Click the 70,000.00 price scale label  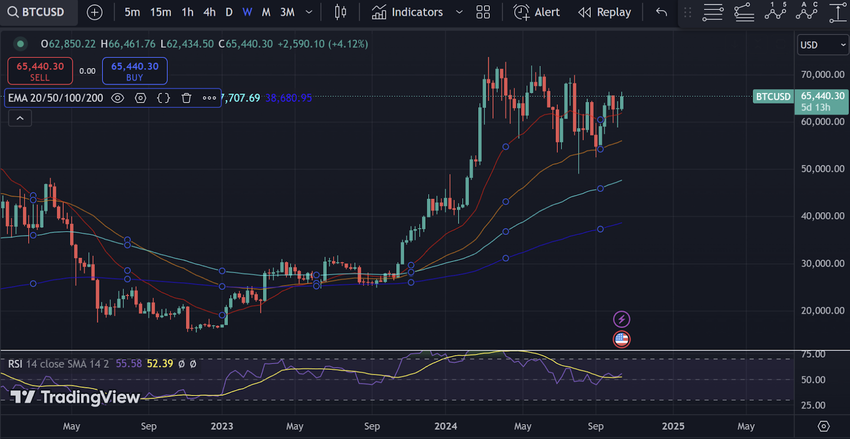pyautogui.click(x=822, y=74)
